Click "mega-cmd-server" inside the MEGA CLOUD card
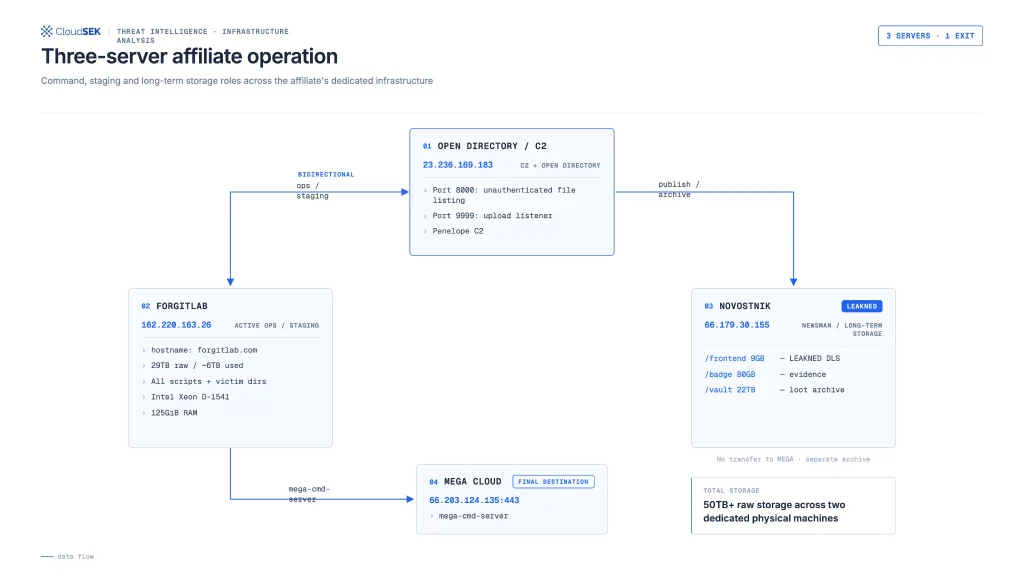Viewport: 1024px width, 576px height. click(x=473, y=516)
